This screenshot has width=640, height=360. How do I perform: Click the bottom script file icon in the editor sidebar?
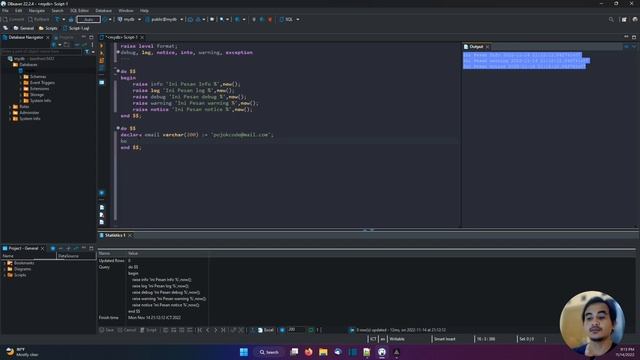click(x=102, y=222)
